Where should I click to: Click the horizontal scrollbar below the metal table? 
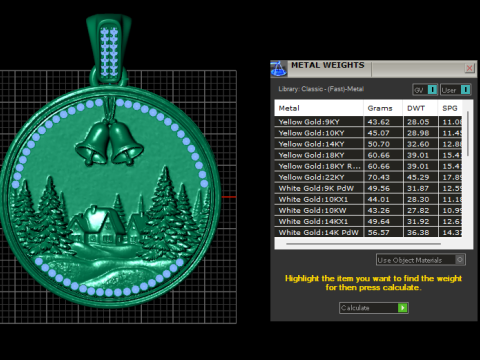point(363,244)
